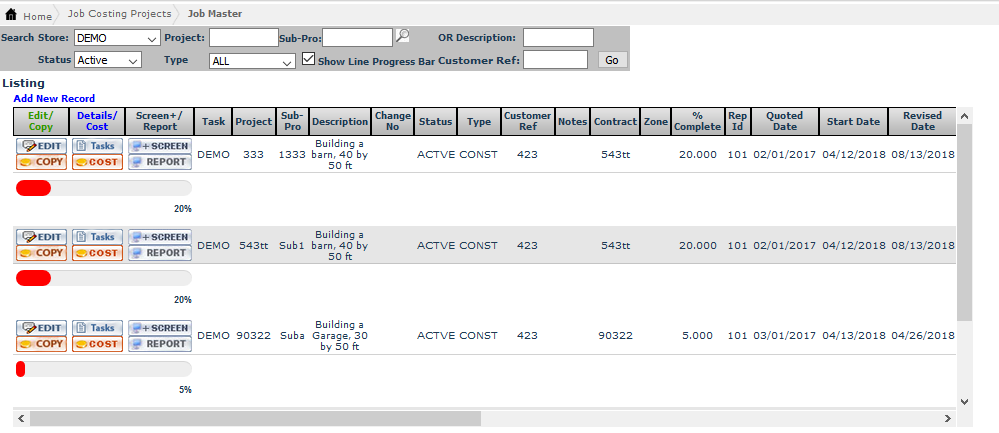Click the Home icon in breadcrumb
This screenshot has height=433, width=999.
11,15
